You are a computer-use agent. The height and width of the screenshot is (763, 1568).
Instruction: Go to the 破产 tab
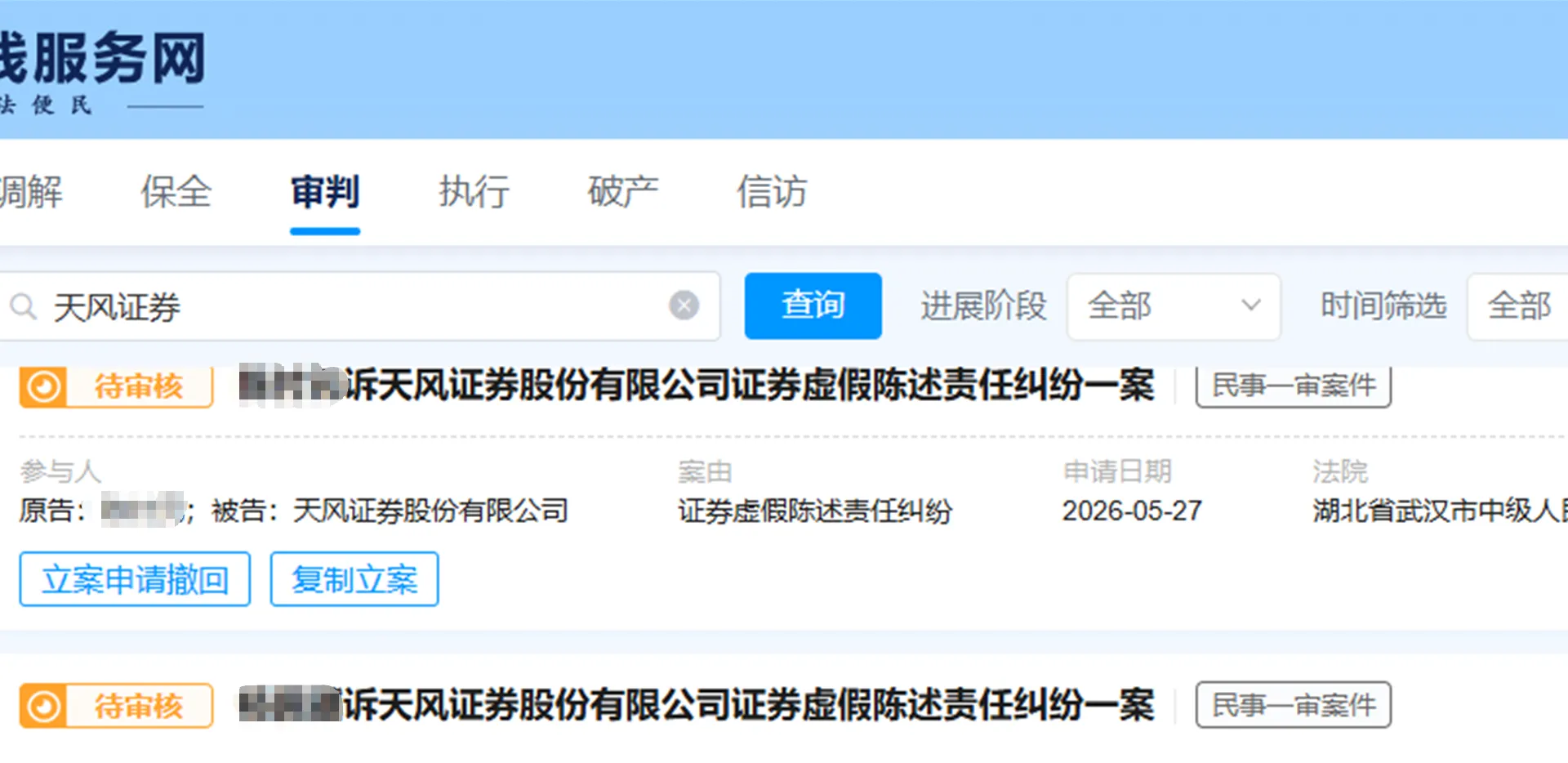coord(623,193)
